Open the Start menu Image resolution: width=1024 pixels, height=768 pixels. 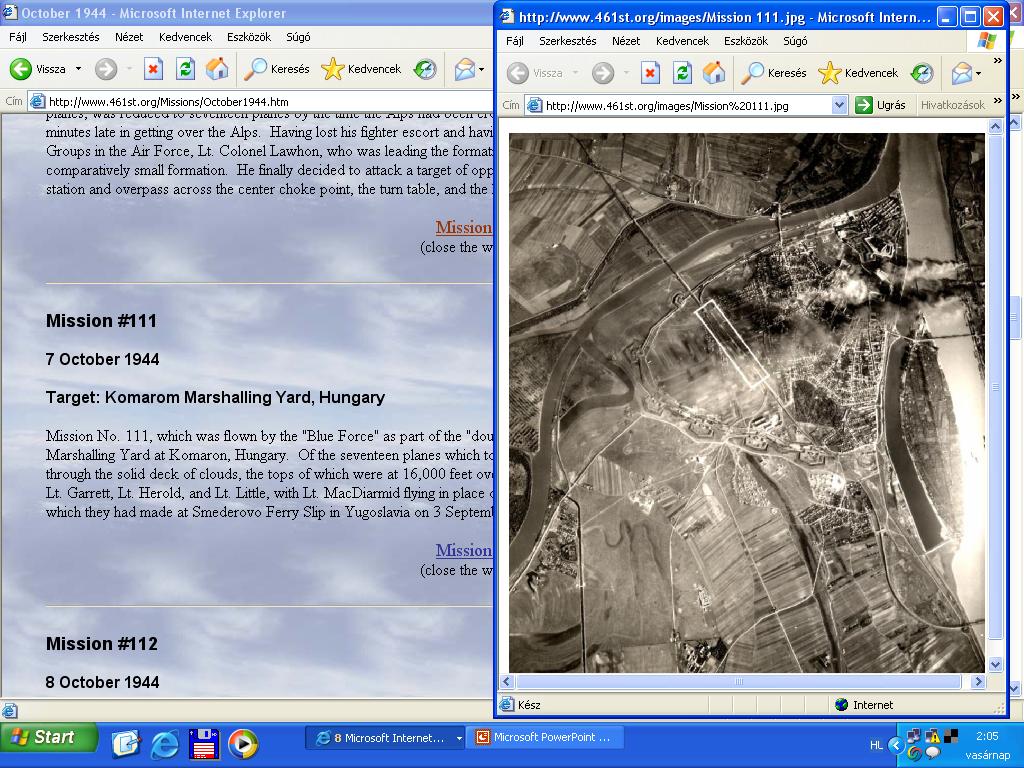pyautogui.click(x=49, y=737)
